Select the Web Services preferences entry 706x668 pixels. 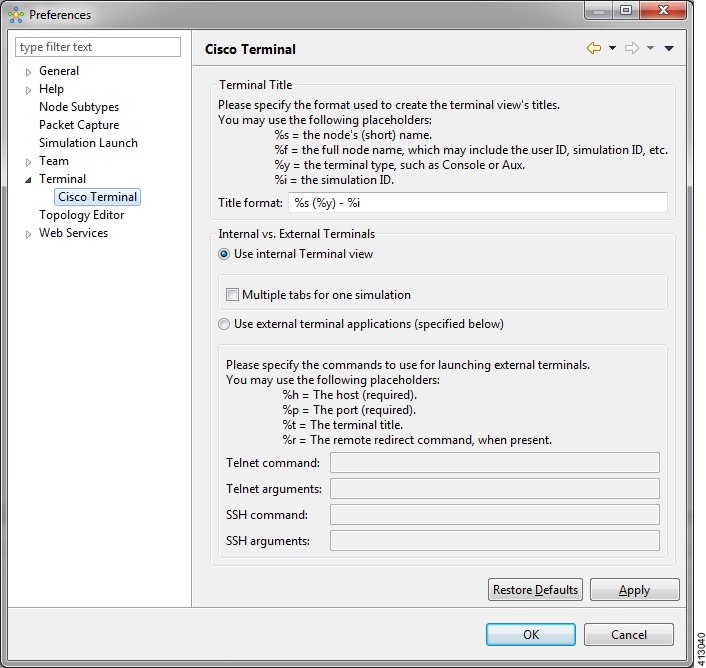pos(73,233)
